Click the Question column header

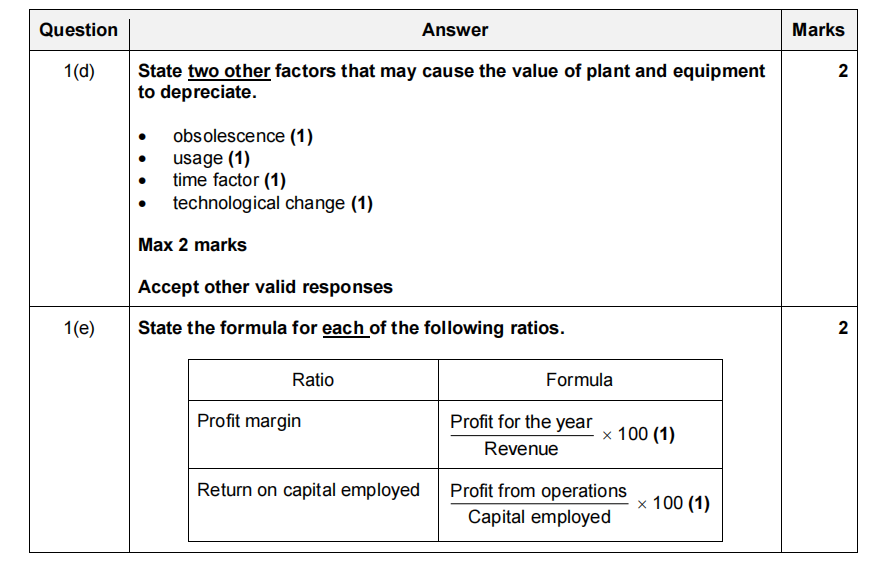(x=78, y=30)
